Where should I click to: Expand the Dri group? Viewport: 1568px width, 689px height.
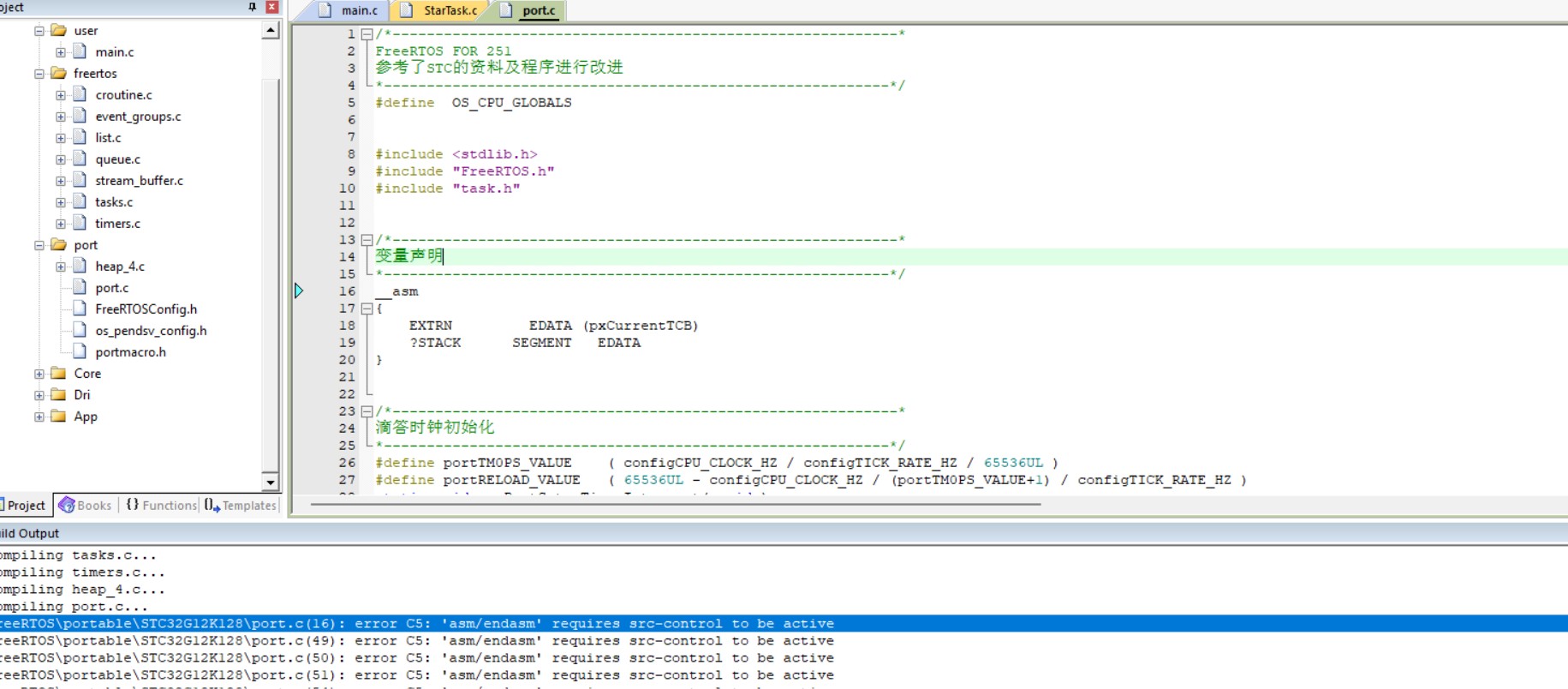coord(39,395)
